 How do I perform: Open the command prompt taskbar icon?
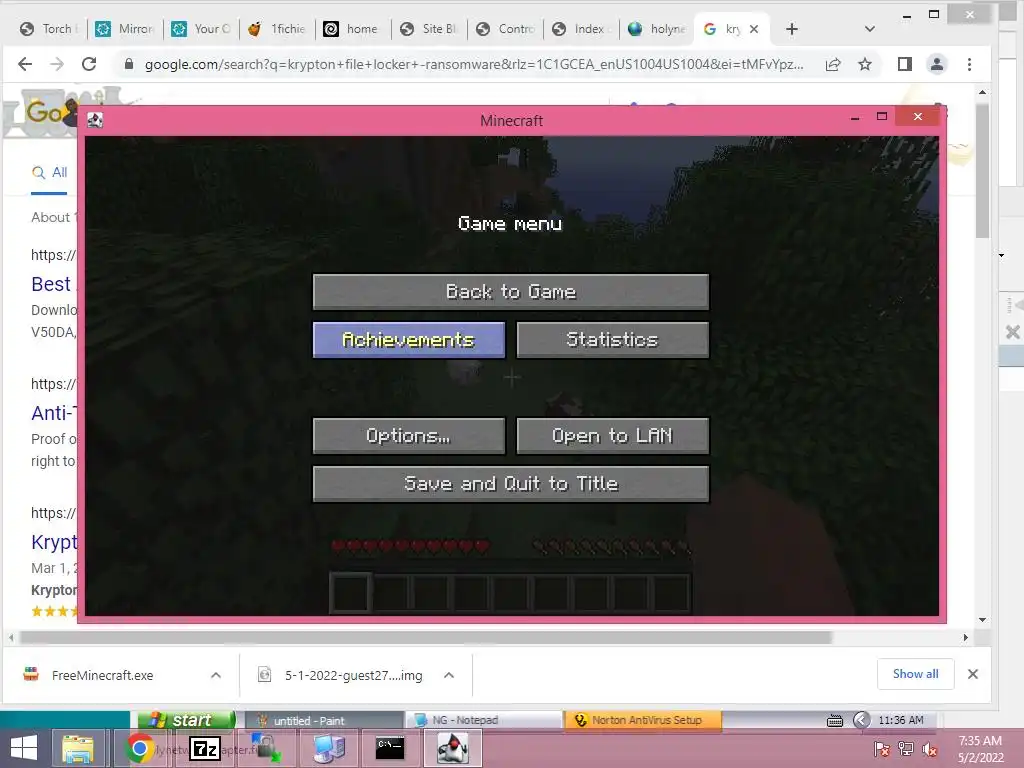391,748
